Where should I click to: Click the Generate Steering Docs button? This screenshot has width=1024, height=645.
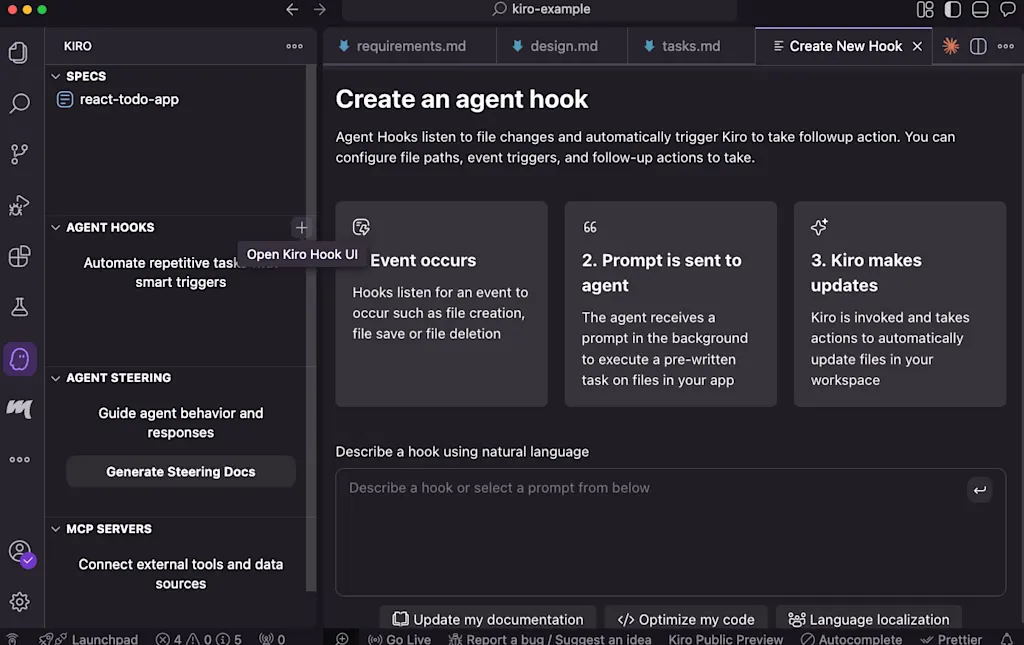click(x=181, y=471)
